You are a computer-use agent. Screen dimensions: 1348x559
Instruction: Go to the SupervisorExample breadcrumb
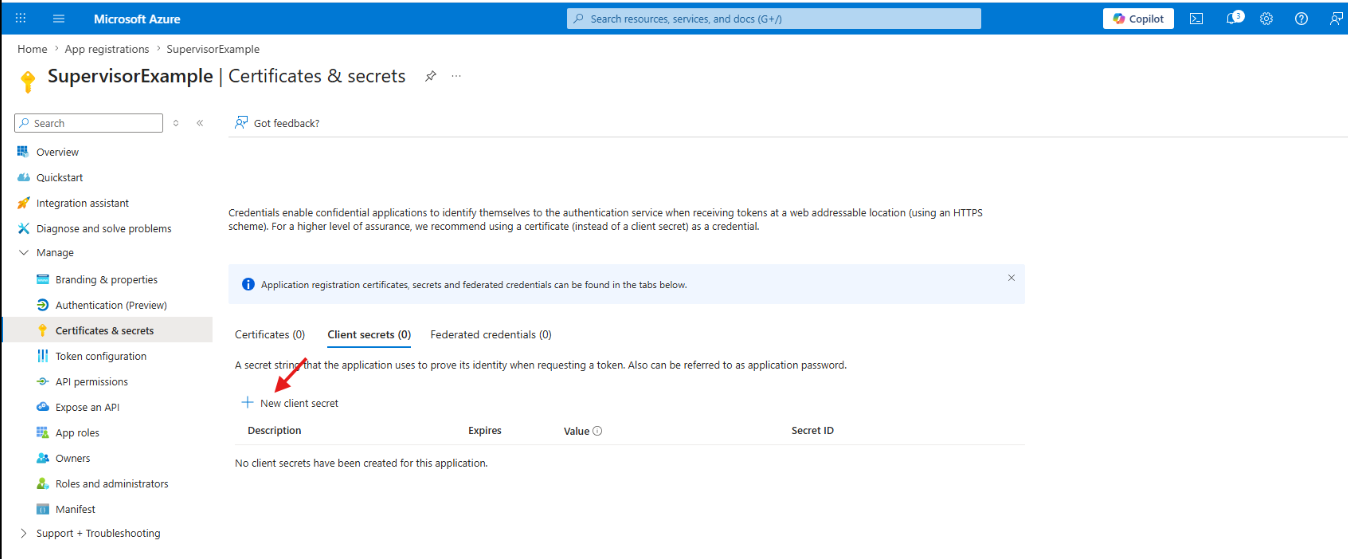213,49
